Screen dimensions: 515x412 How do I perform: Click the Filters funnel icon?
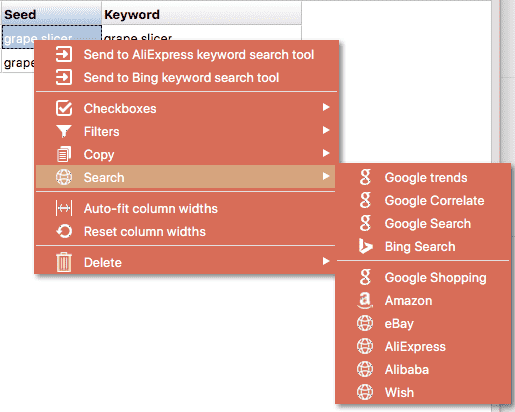pos(64,131)
